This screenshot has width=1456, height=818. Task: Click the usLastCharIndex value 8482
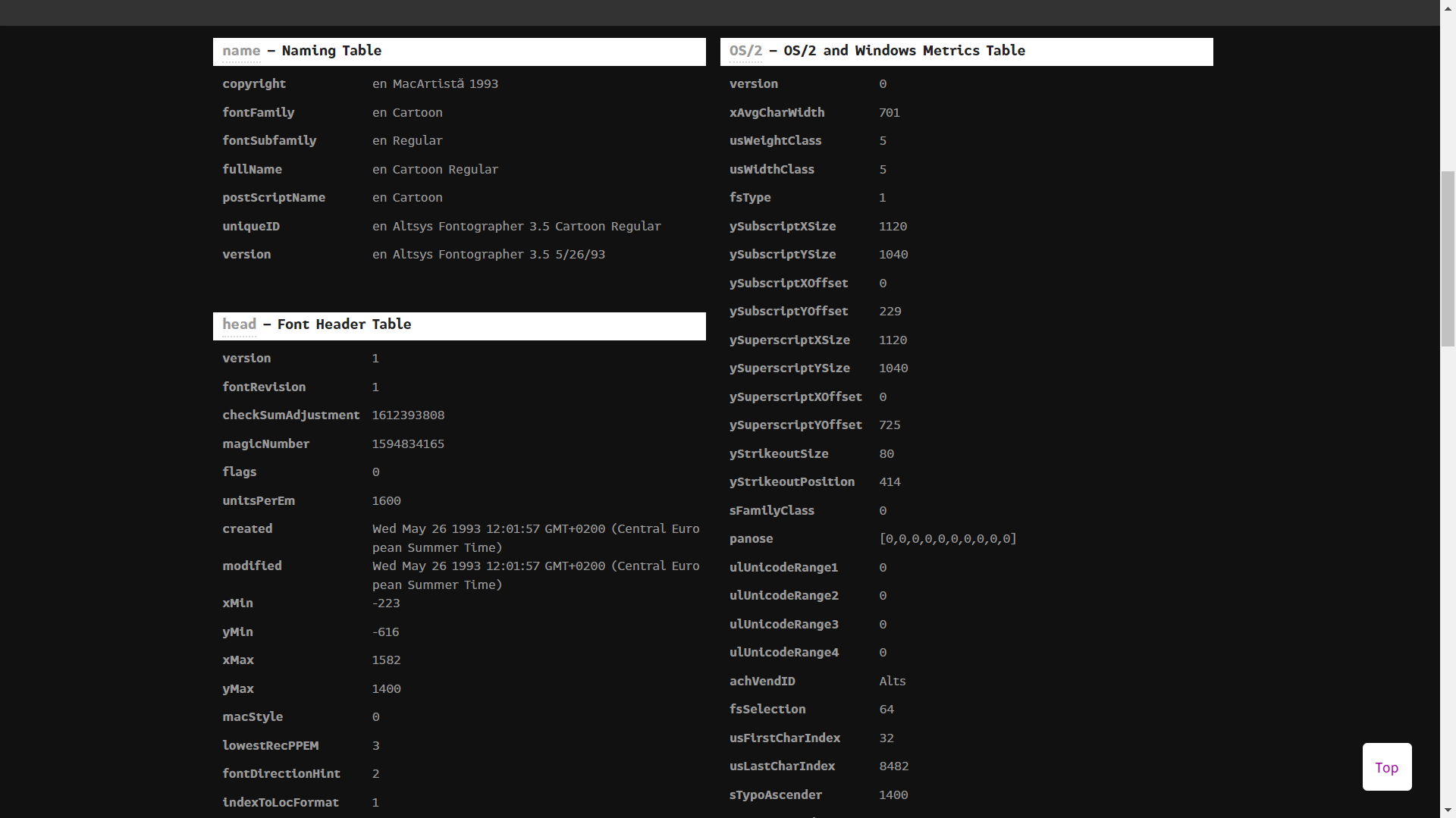pyautogui.click(x=894, y=766)
